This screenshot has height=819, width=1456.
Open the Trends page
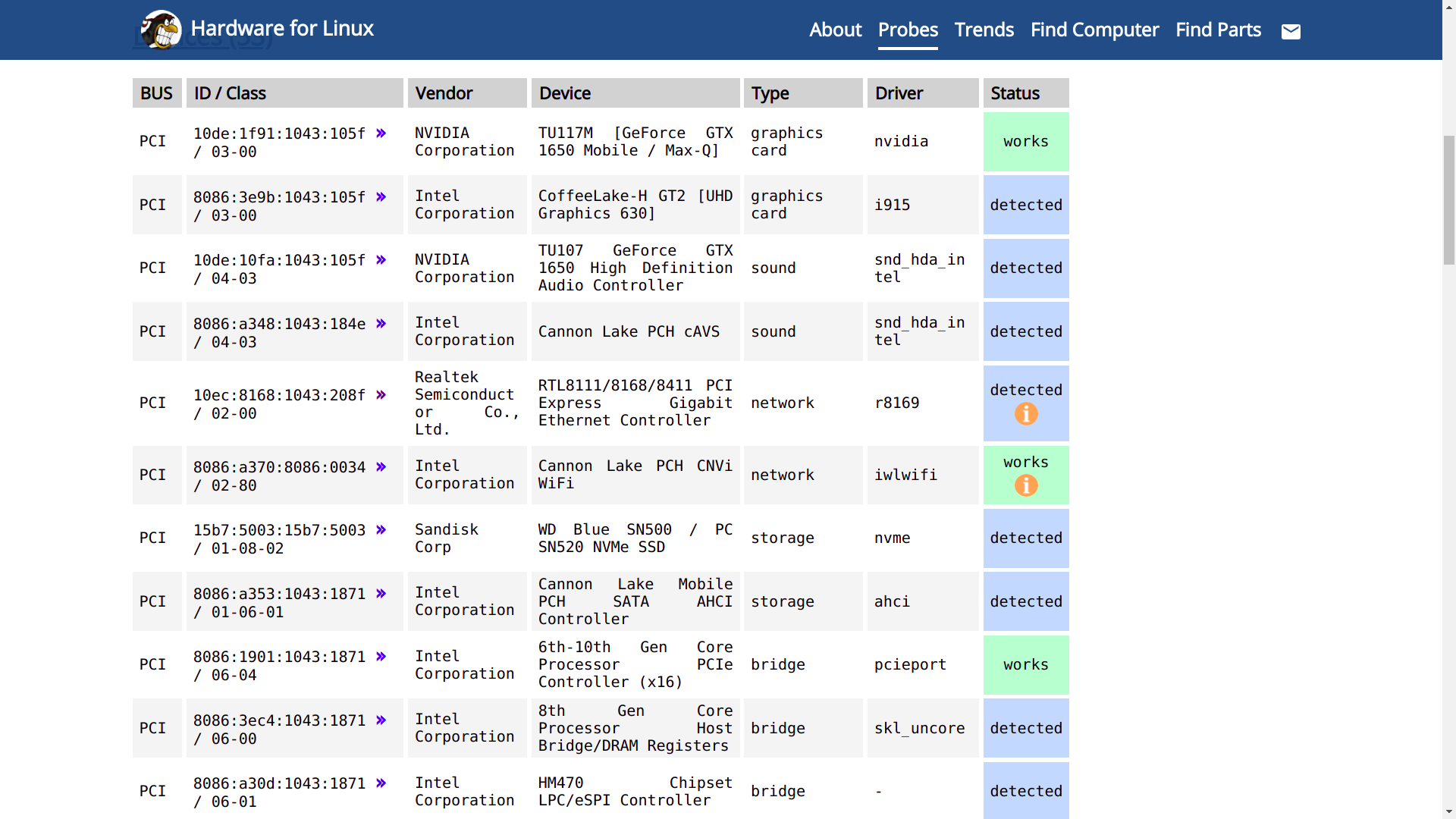(x=984, y=30)
